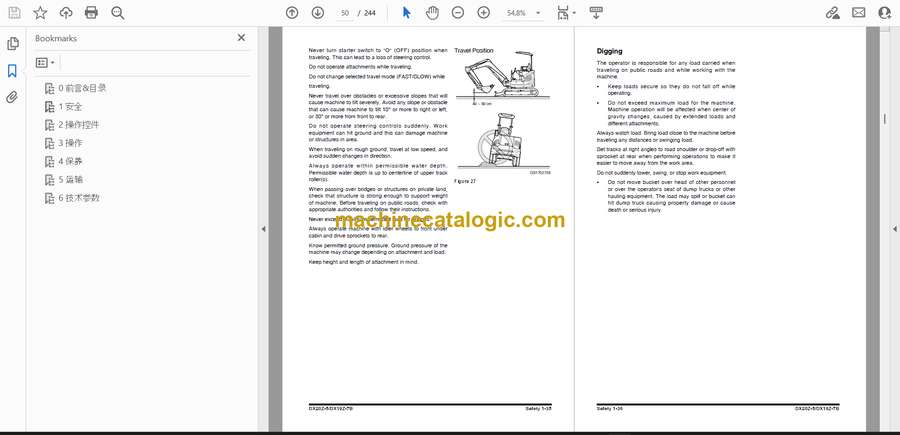Go to next page arrow
900x435 pixels.
click(x=317, y=13)
